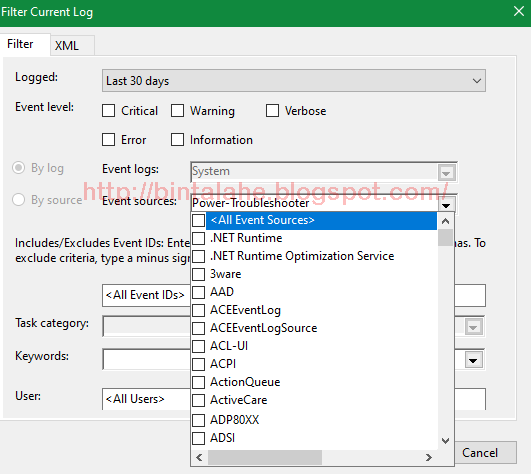Click the source list scroll-up arrow

446,221
